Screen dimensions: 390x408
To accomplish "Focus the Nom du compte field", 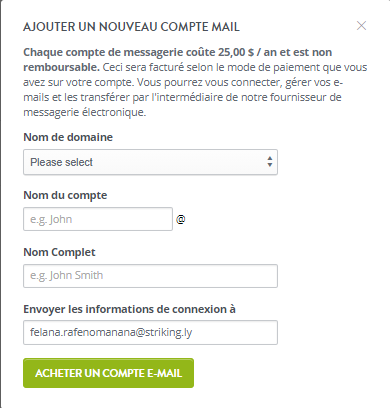I will coord(98,219).
